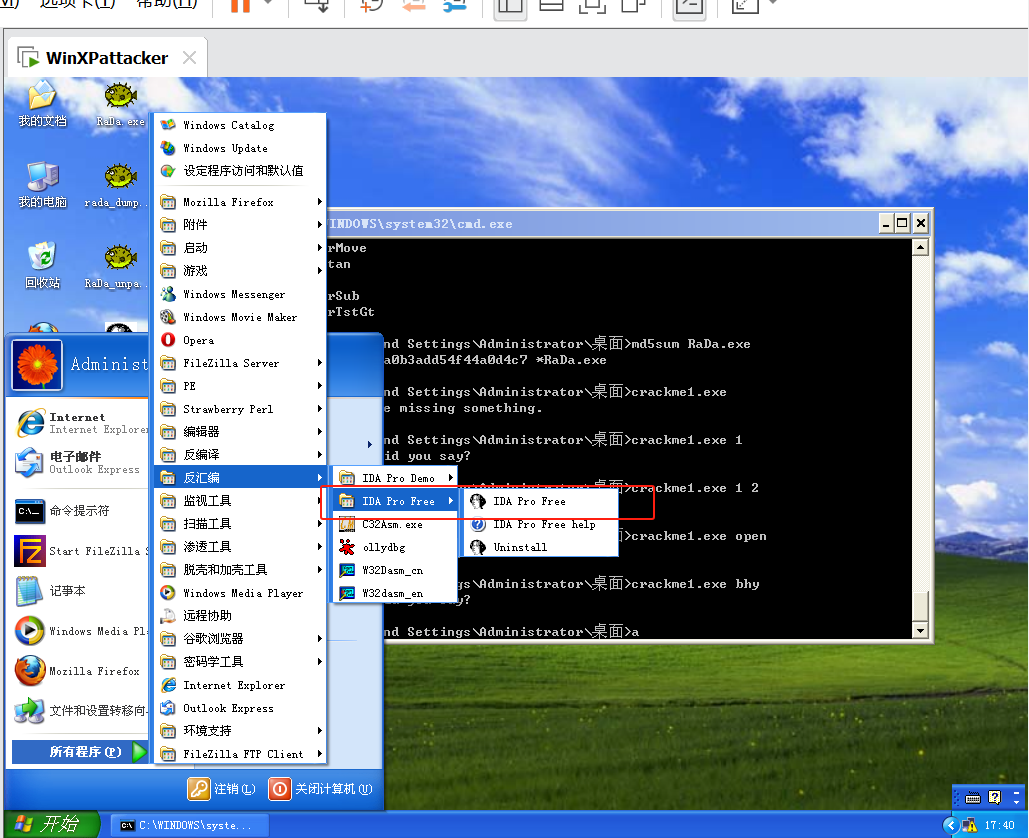The image size is (1029, 838).
Task: Click the 开始 Start button
Action: [52, 824]
